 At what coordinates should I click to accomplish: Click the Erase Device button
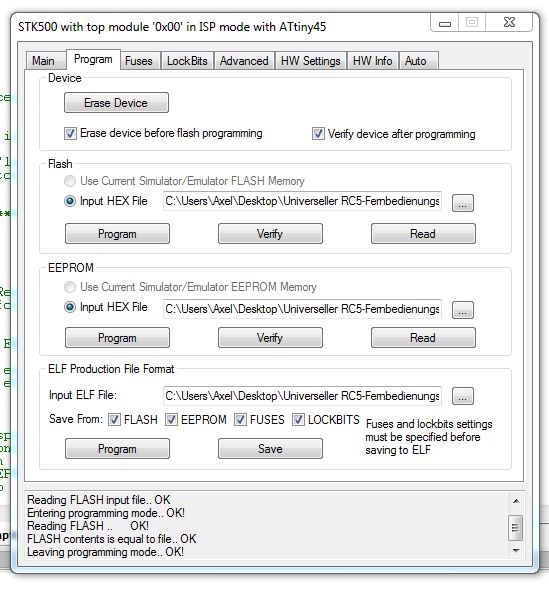coord(116,103)
